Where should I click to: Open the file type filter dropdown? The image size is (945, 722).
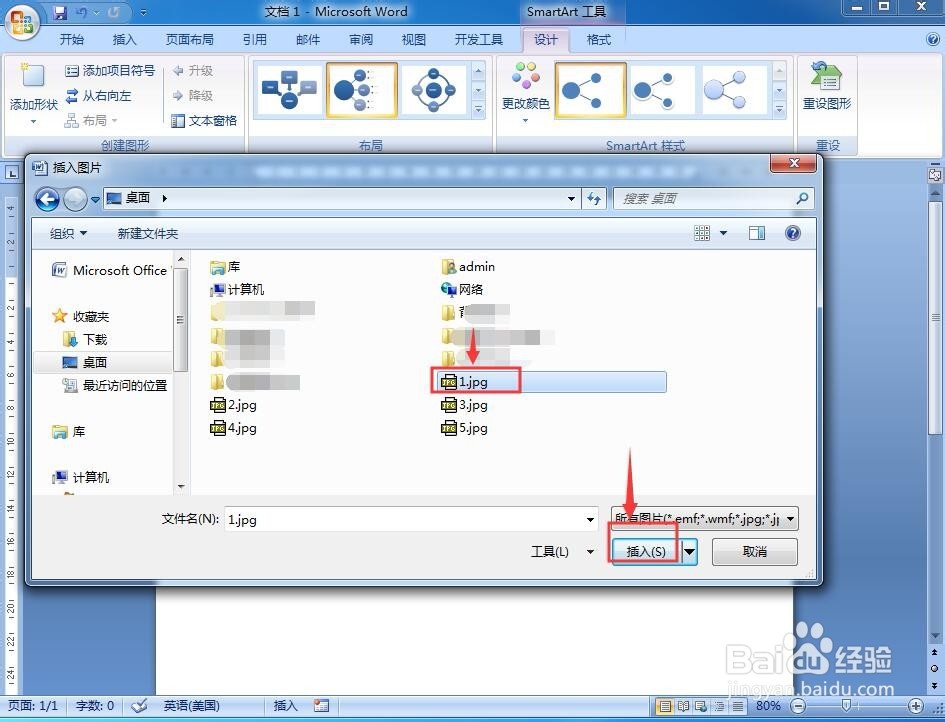pyautogui.click(x=705, y=518)
